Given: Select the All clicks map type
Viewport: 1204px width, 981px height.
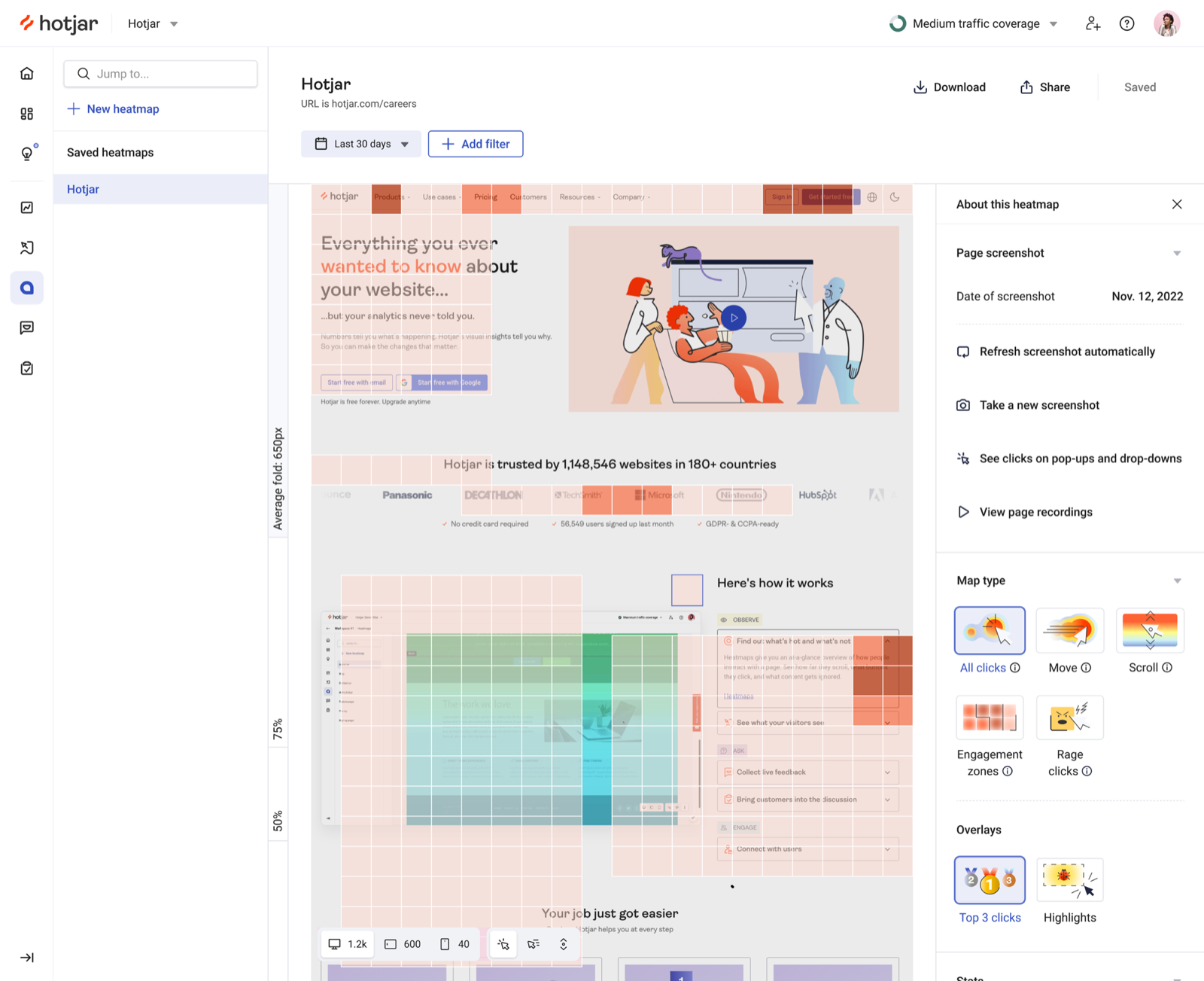Looking at the screenshot, I should (990, 630).
